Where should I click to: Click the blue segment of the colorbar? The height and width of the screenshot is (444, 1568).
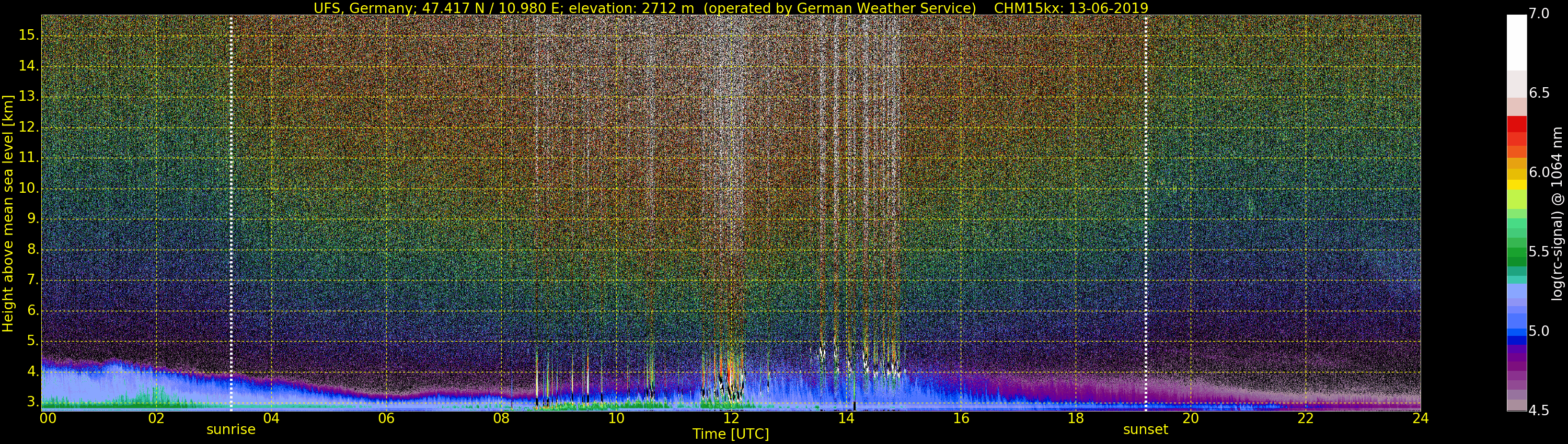(x=1517, y=332)
